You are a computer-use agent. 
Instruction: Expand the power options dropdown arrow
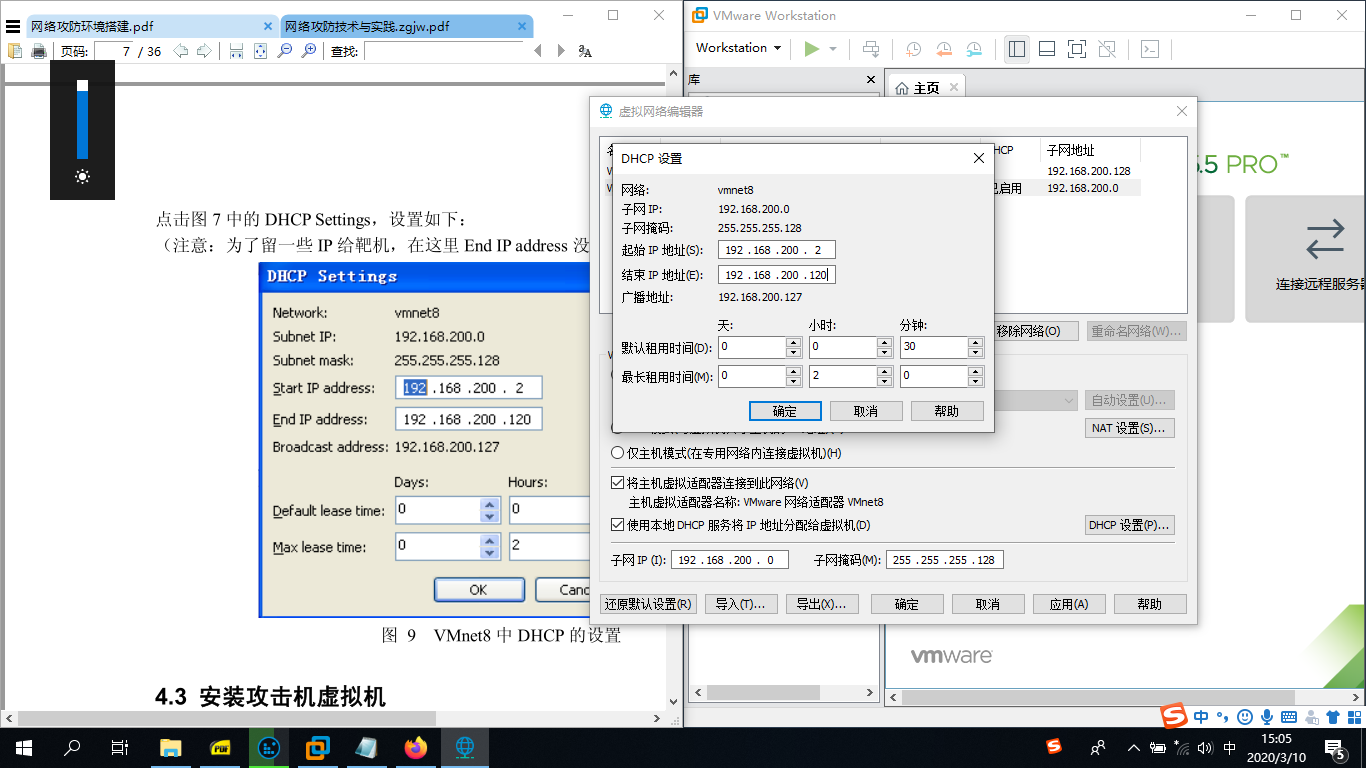pyautogui.click(x=832, y=48)
